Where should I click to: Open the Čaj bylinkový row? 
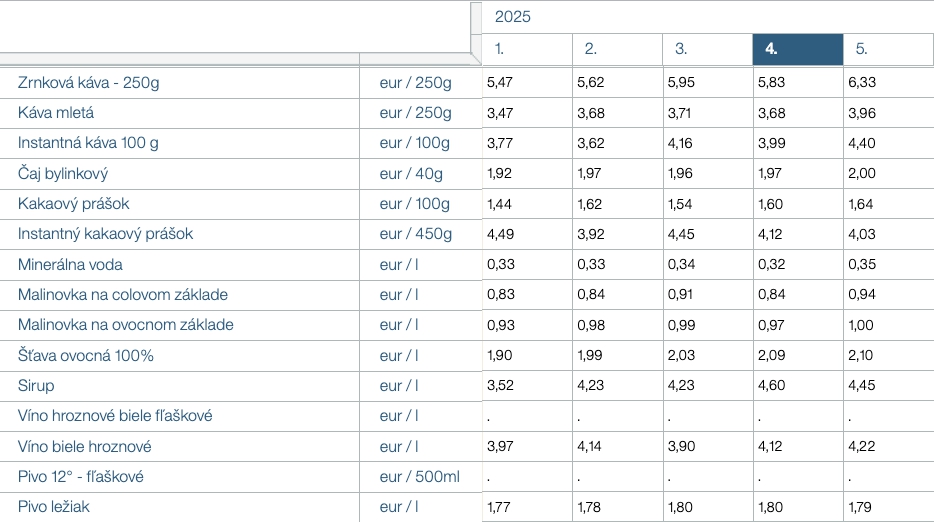(62, 174)
